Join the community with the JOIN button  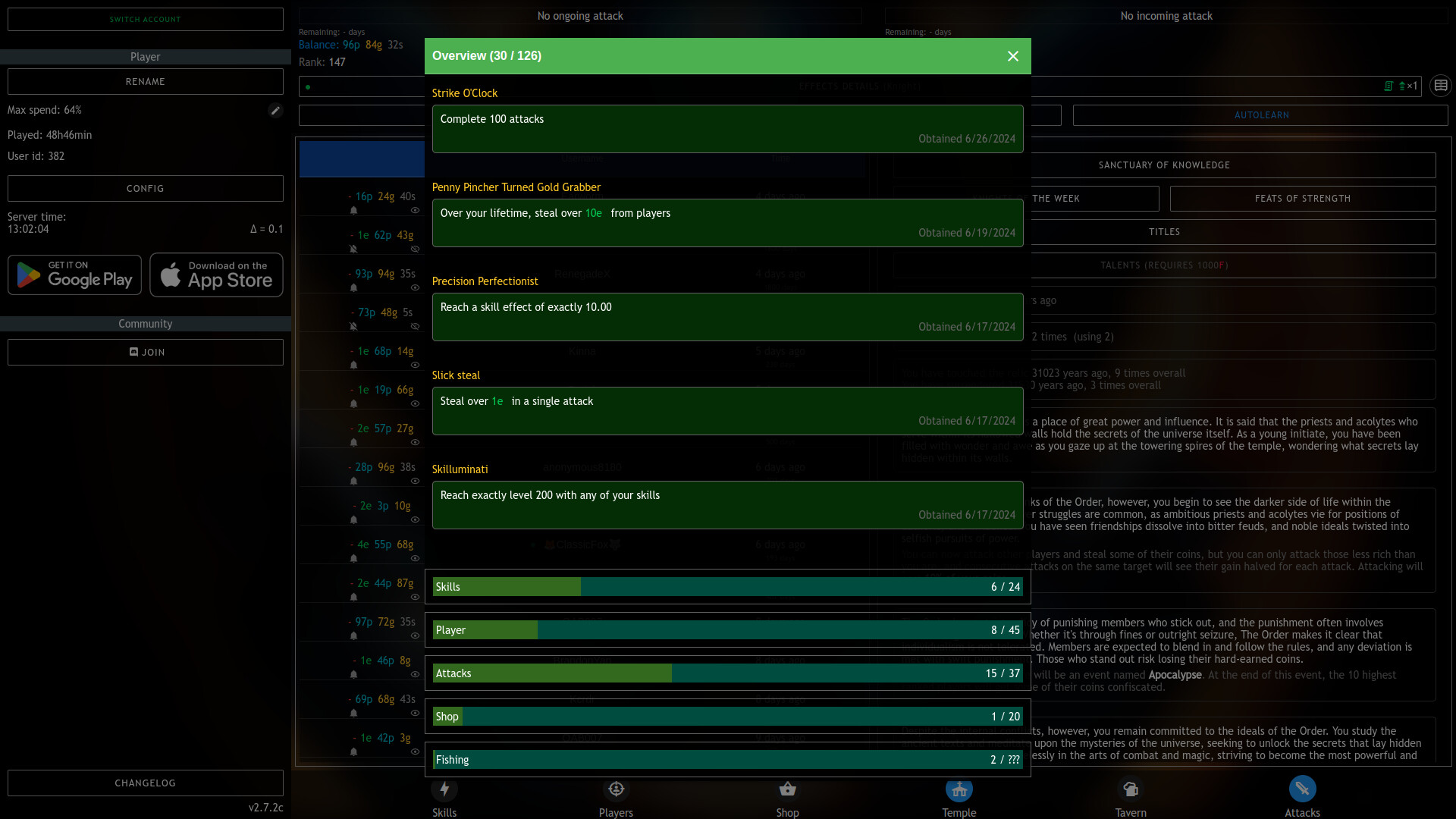pyautogui.click(x=145, y=352)
